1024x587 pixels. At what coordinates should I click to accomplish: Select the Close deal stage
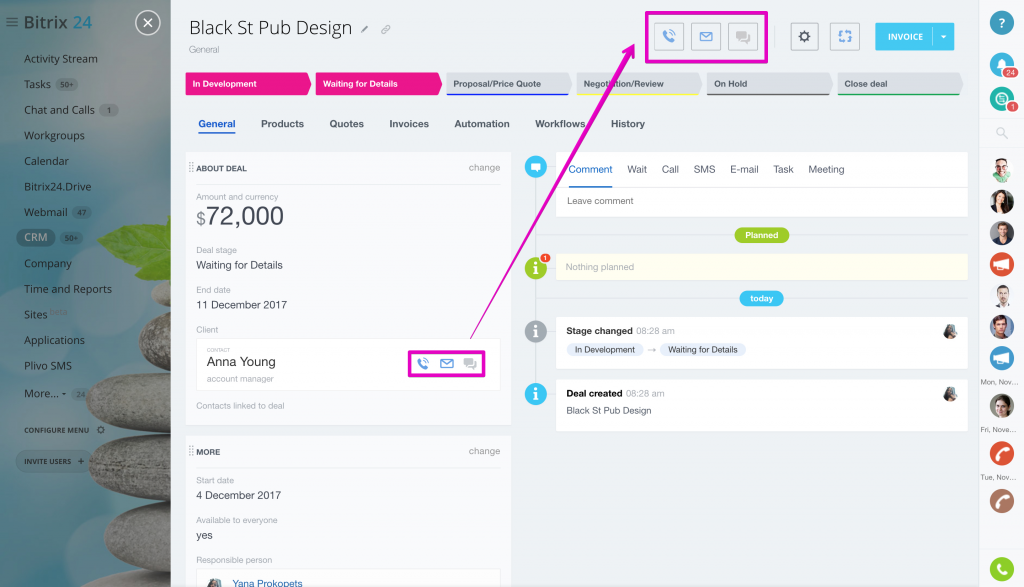coord(899,84)
